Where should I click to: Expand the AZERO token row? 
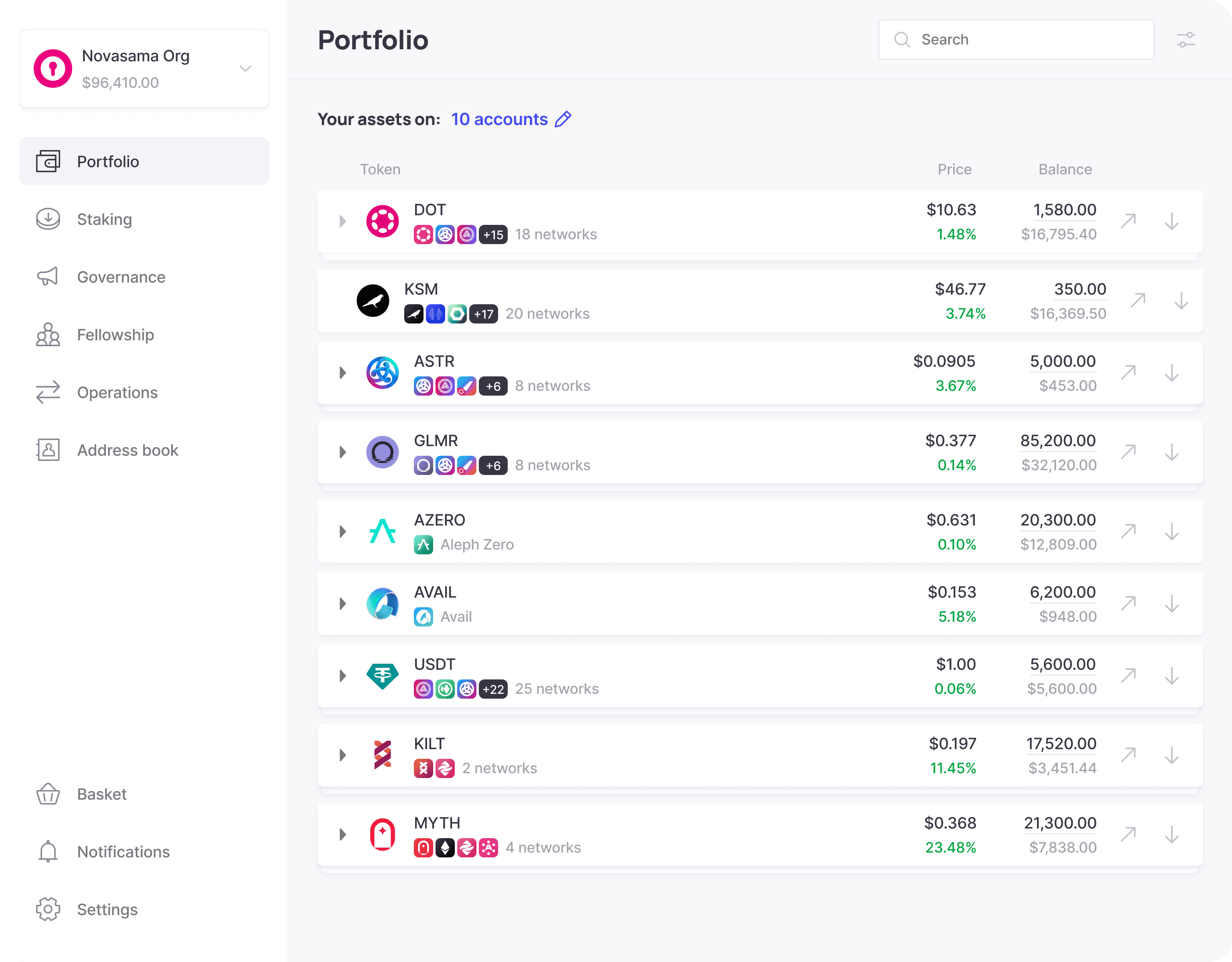pyautogui.click(x=342, y=531)
